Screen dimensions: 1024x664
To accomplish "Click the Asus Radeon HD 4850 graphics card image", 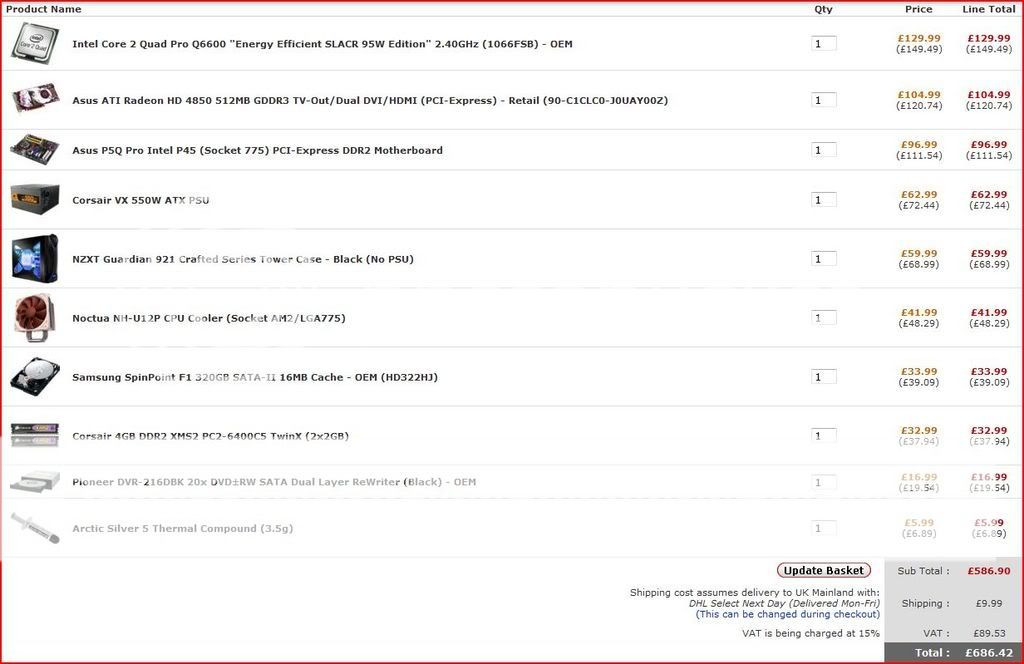I will 35,98.
